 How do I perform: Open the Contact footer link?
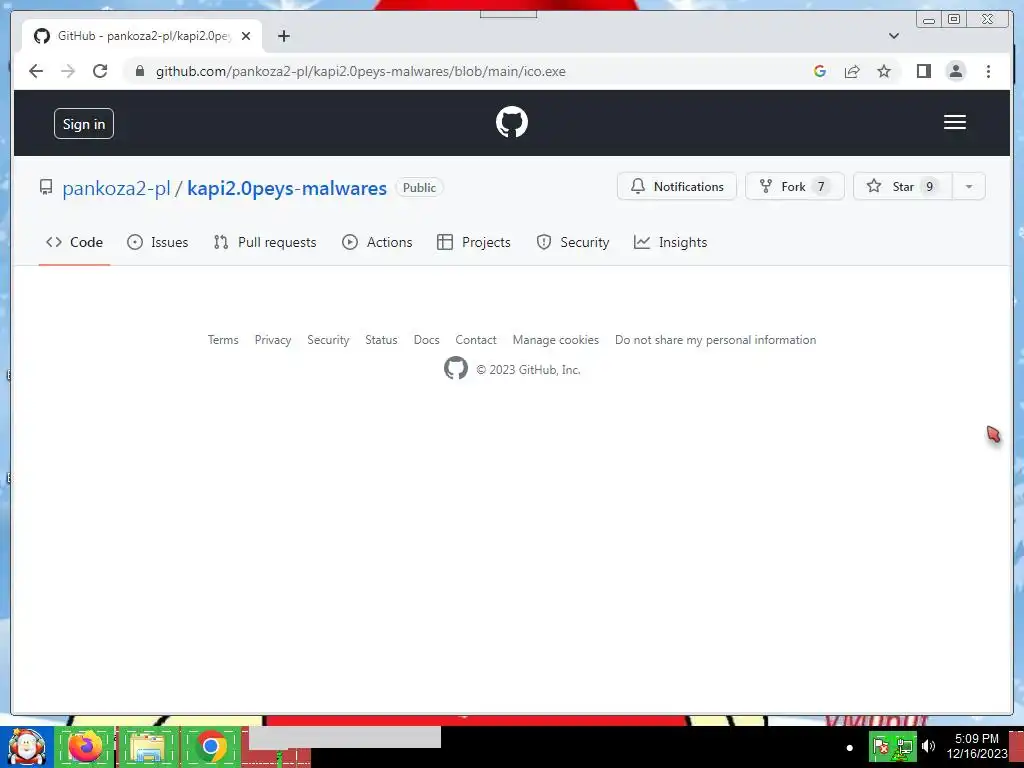pyautogui.click(x=475, y=340)
